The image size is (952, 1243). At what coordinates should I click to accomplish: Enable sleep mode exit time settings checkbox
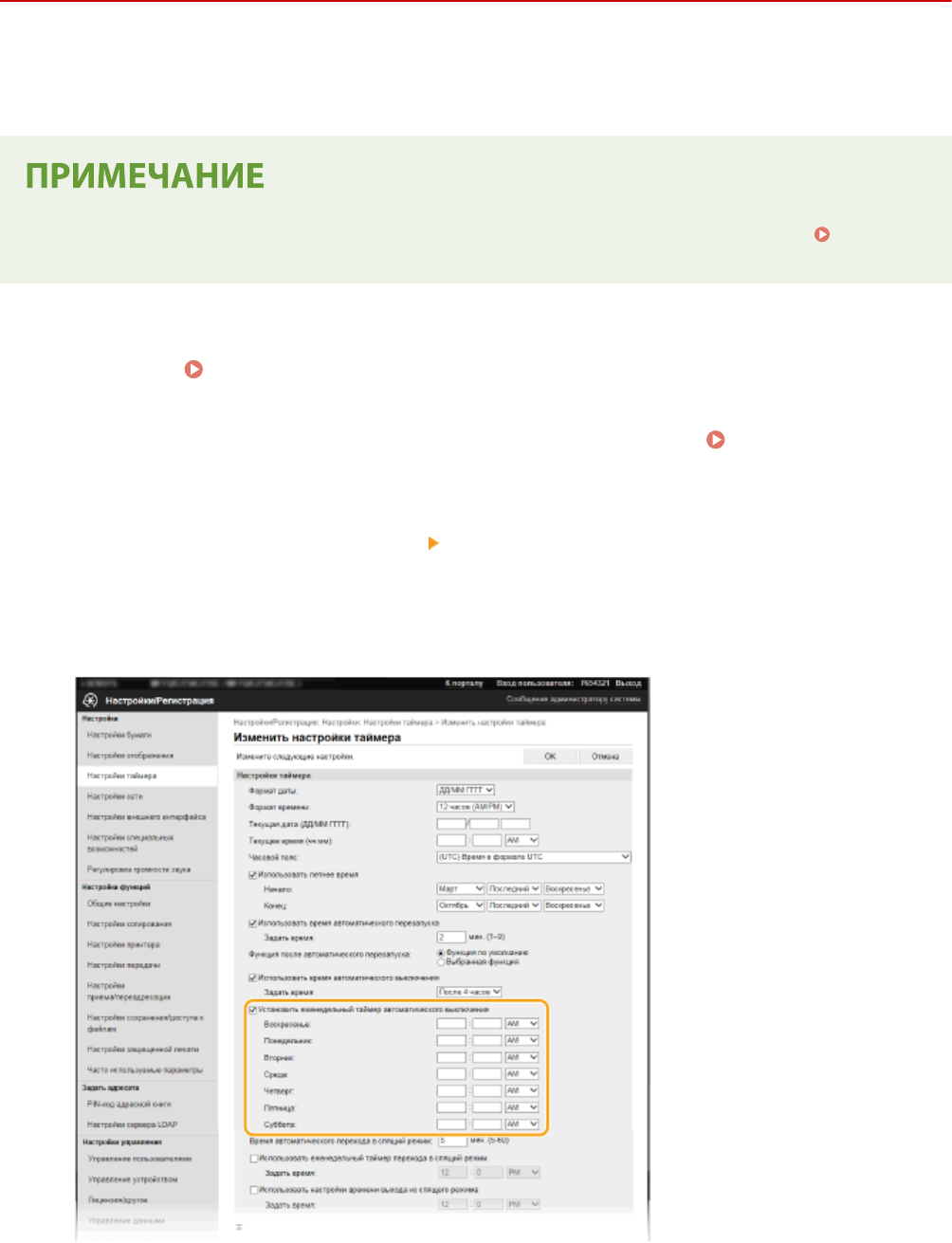click(252, 1190)
